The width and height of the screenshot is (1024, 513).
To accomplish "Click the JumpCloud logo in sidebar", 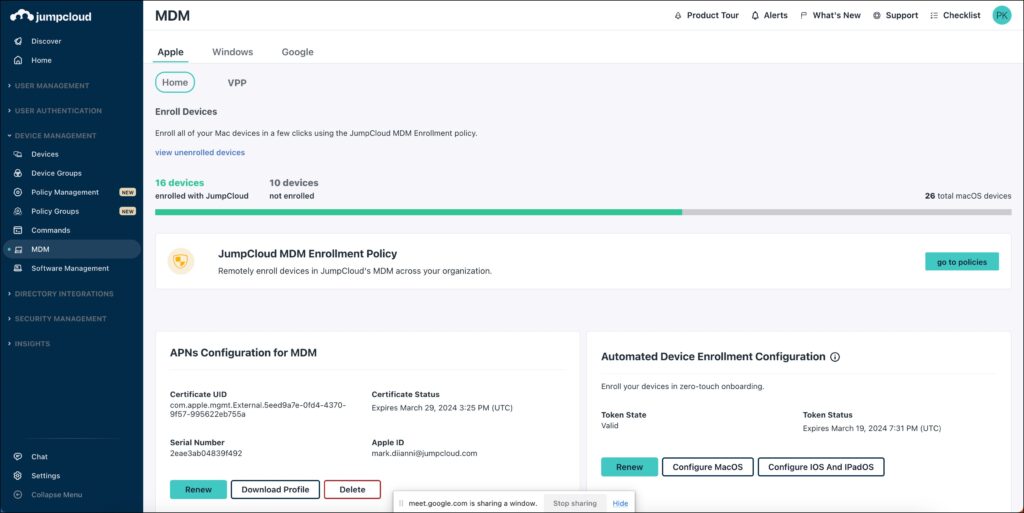I will 50,16.
